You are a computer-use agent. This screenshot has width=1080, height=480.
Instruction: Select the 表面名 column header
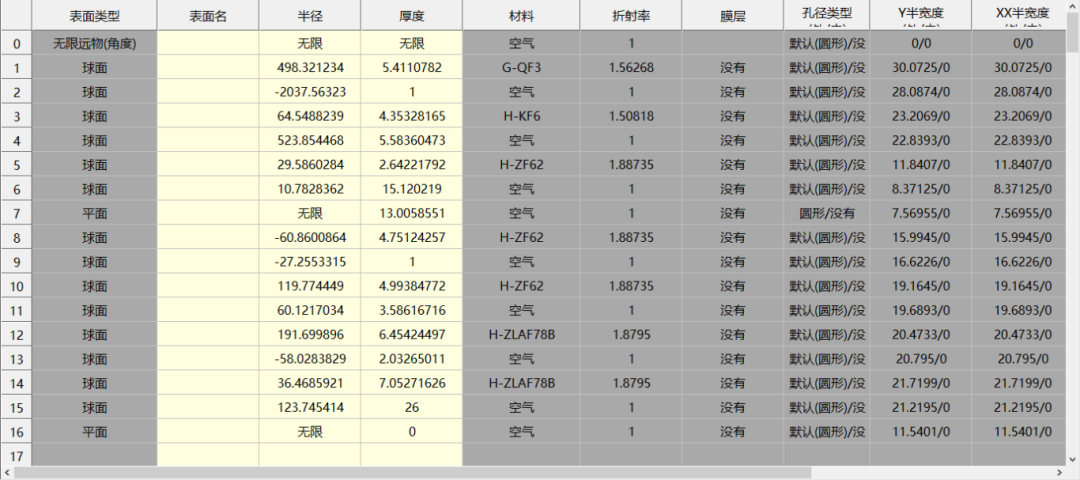[x=208, y=15]
